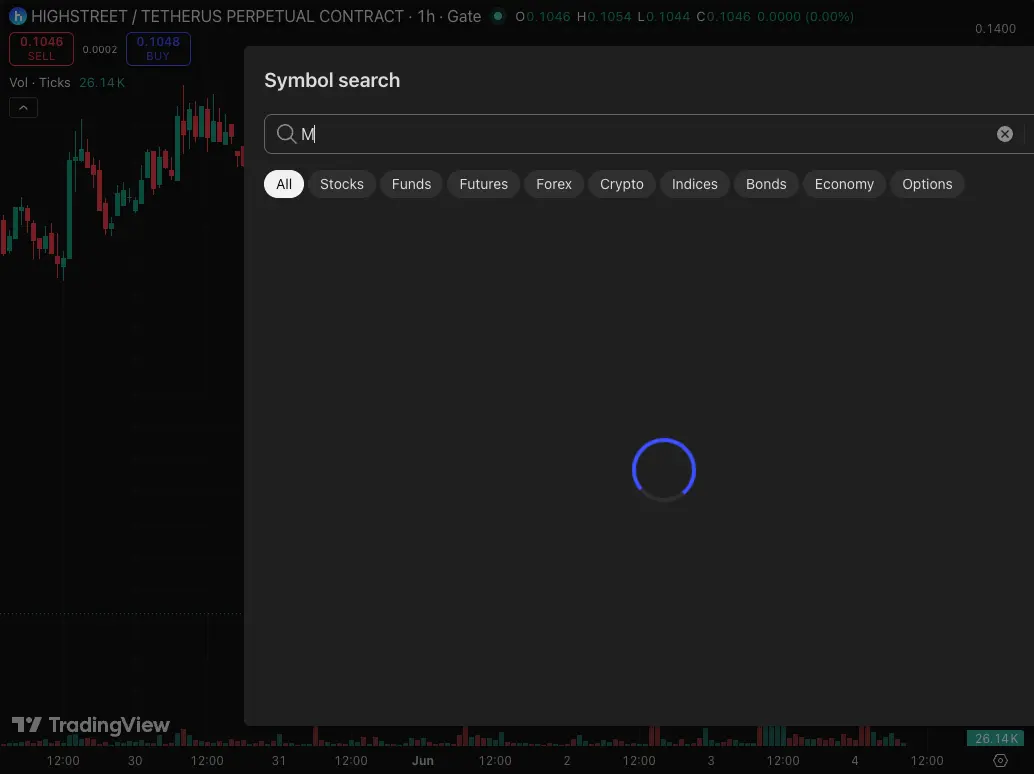Click the Symbol search dialog title

click(332, 80)
